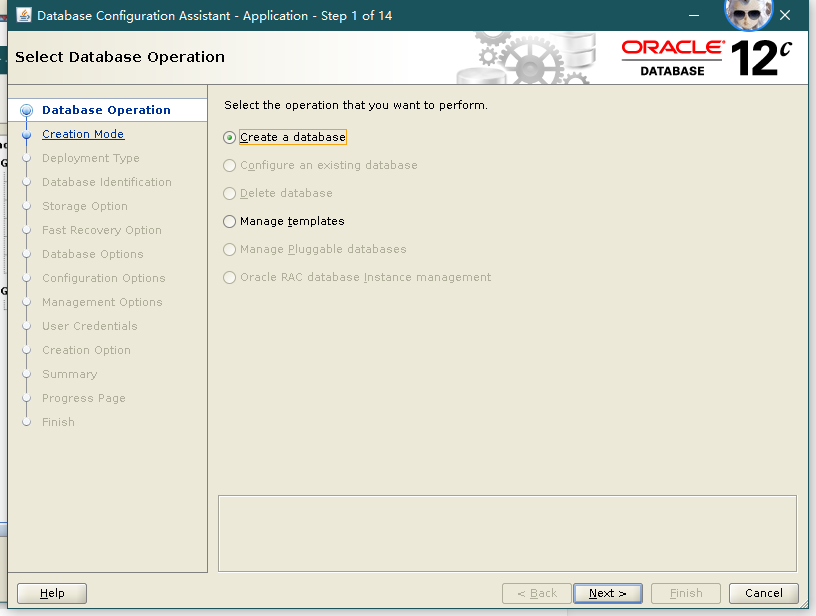Click the sidebar step labeled Finish

pos(58,422)
